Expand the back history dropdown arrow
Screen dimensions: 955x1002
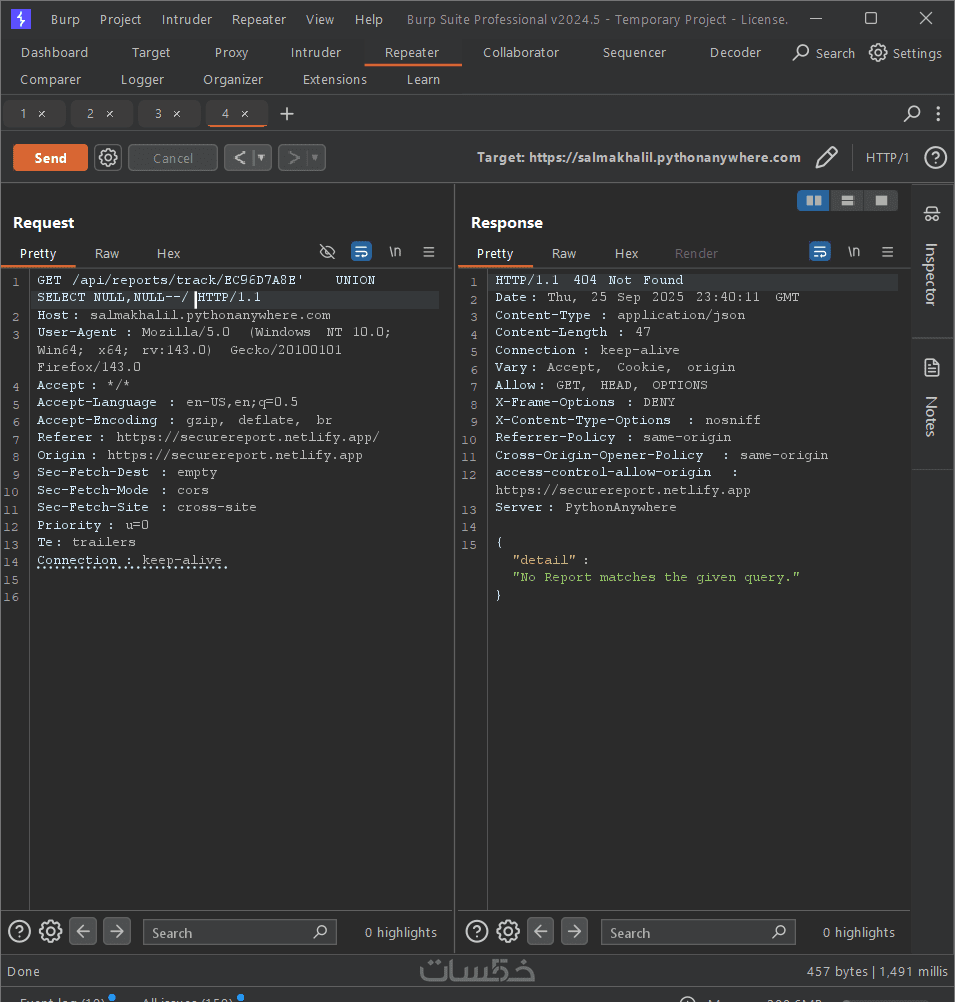point(262,158)
